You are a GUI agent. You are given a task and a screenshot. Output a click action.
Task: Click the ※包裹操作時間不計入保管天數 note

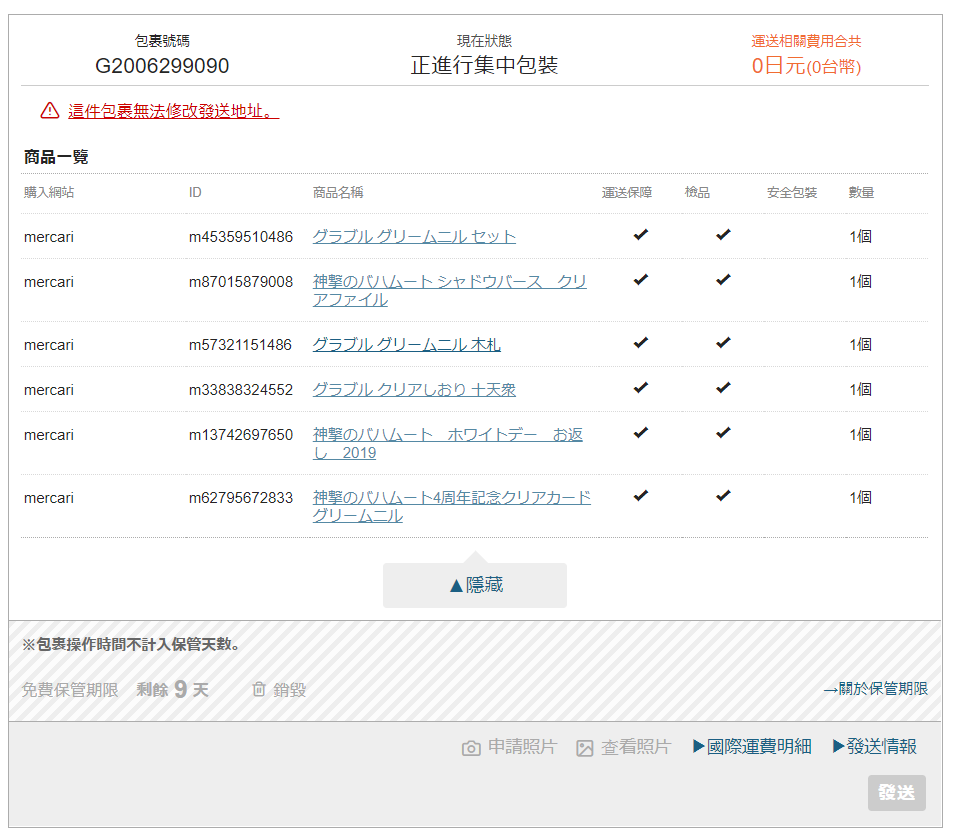click(x=132, y=644)
